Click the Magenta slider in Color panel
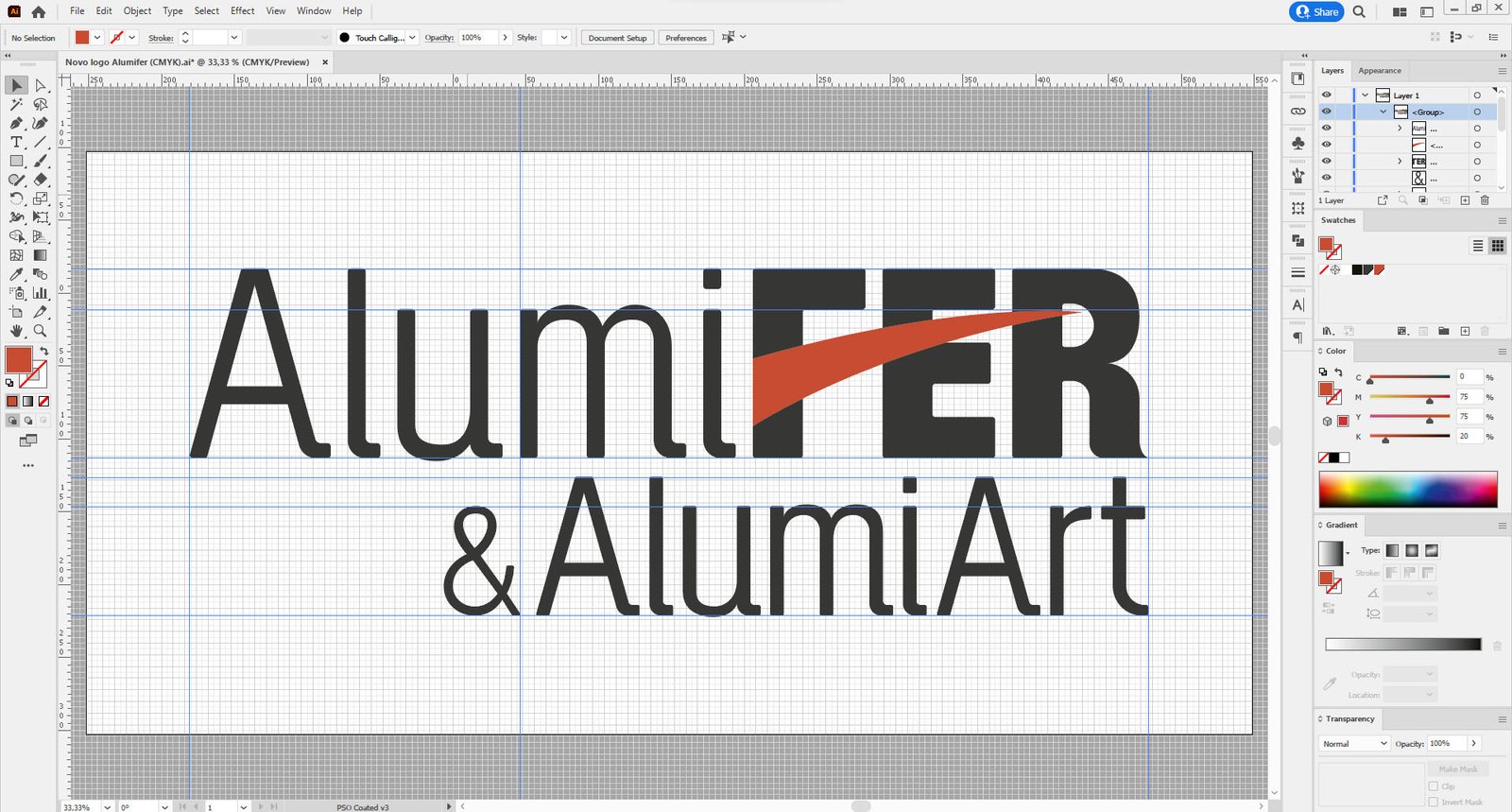This screenshot has height=812, width=1512. point(1409,397)
